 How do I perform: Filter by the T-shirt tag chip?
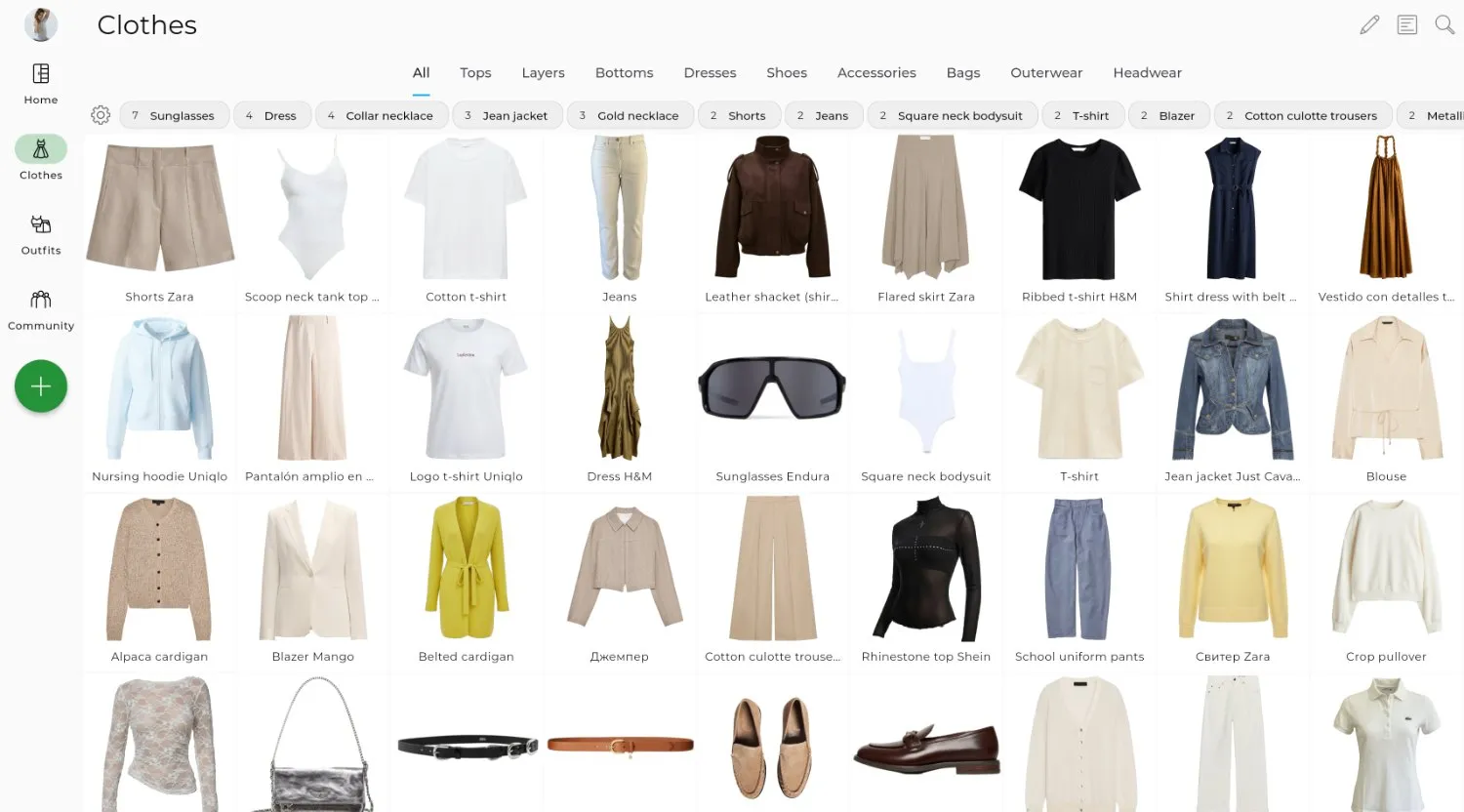coord(1083,115)
